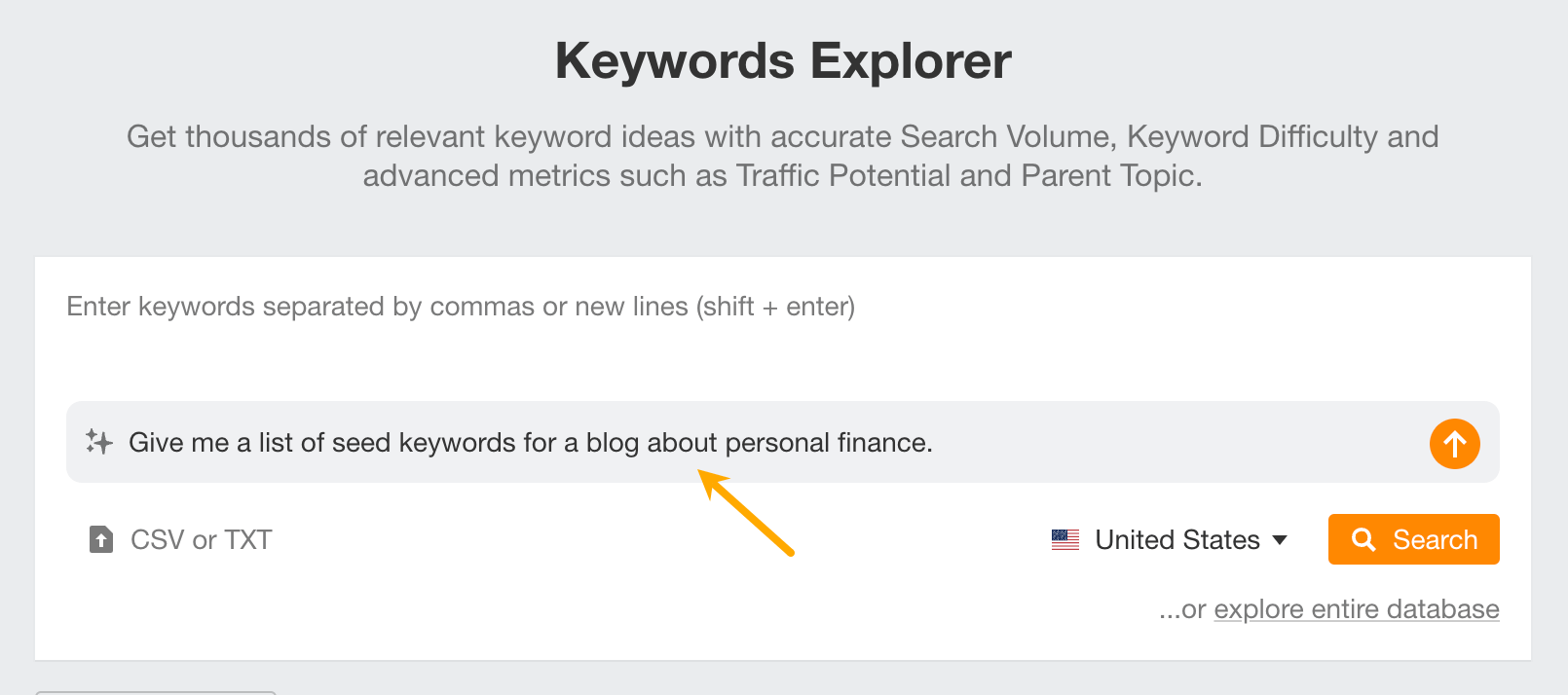Click the keyword input placeholder text

click(x=460, y=307)
